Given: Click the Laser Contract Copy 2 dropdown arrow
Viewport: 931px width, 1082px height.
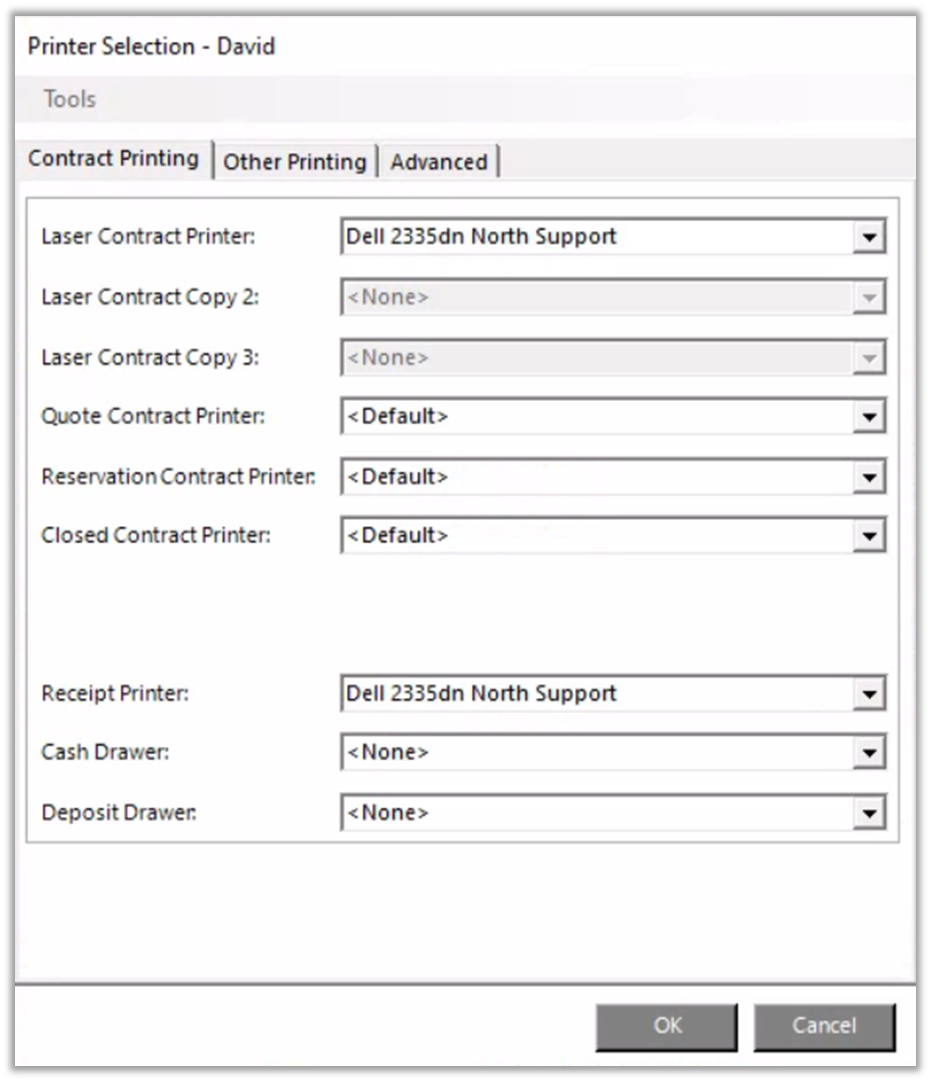Looking at the screenshot, I should pos(869,298).
